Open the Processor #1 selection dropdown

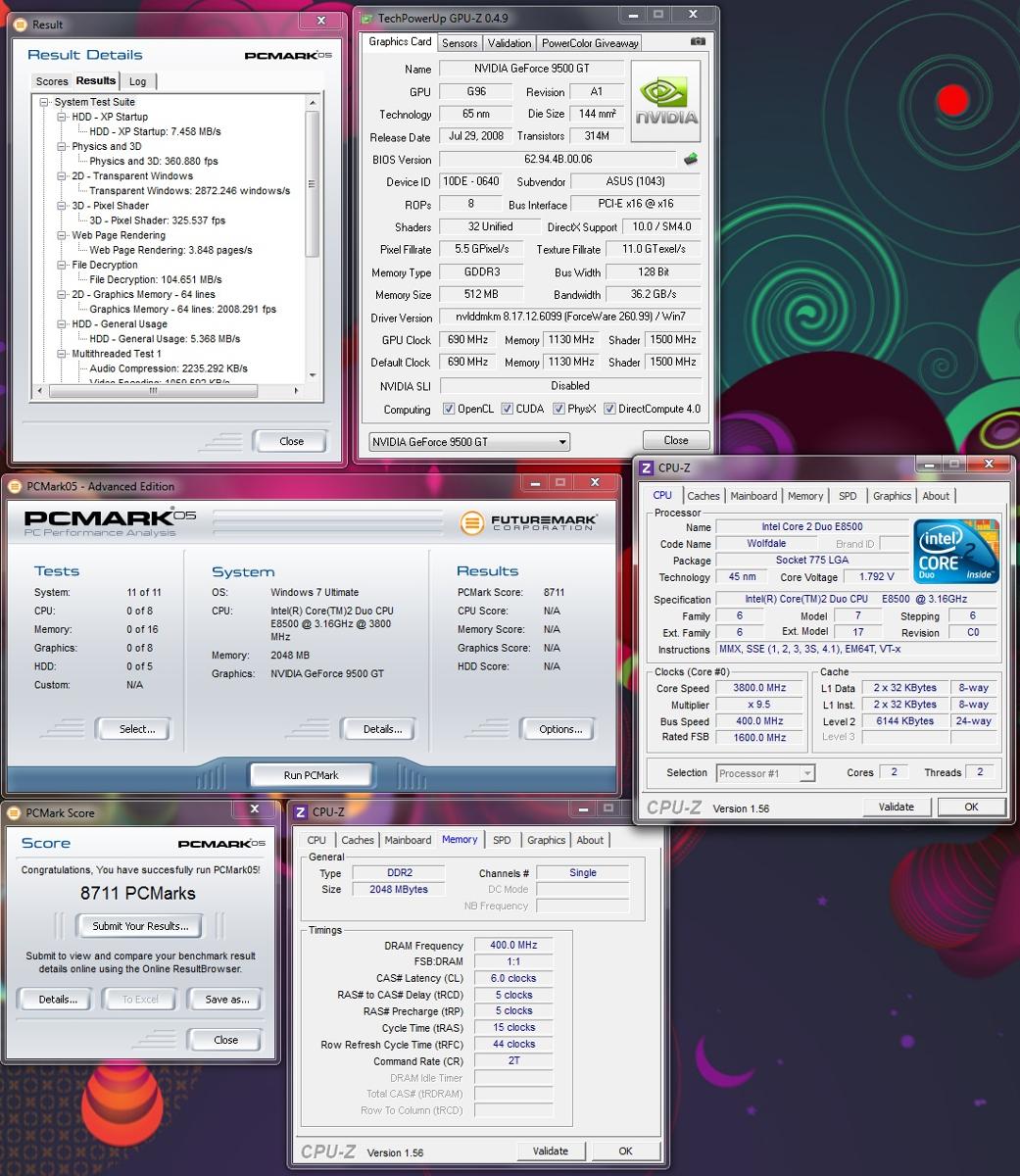(765, 773)
